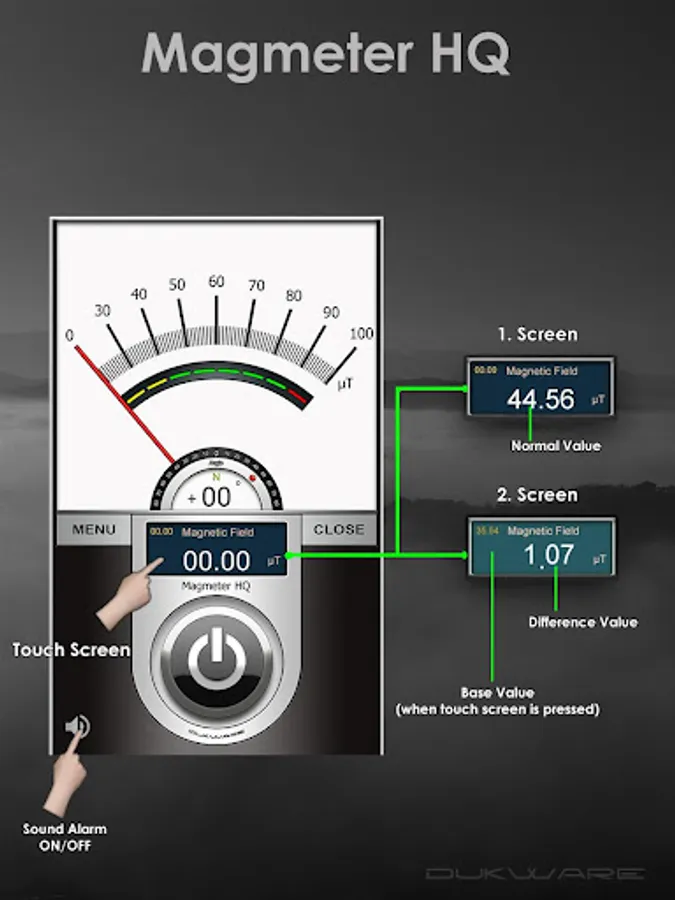This screenshot has width=675, height=900.
Task: Click the 1.07 difference value screen
Action: tap(542, 547)
